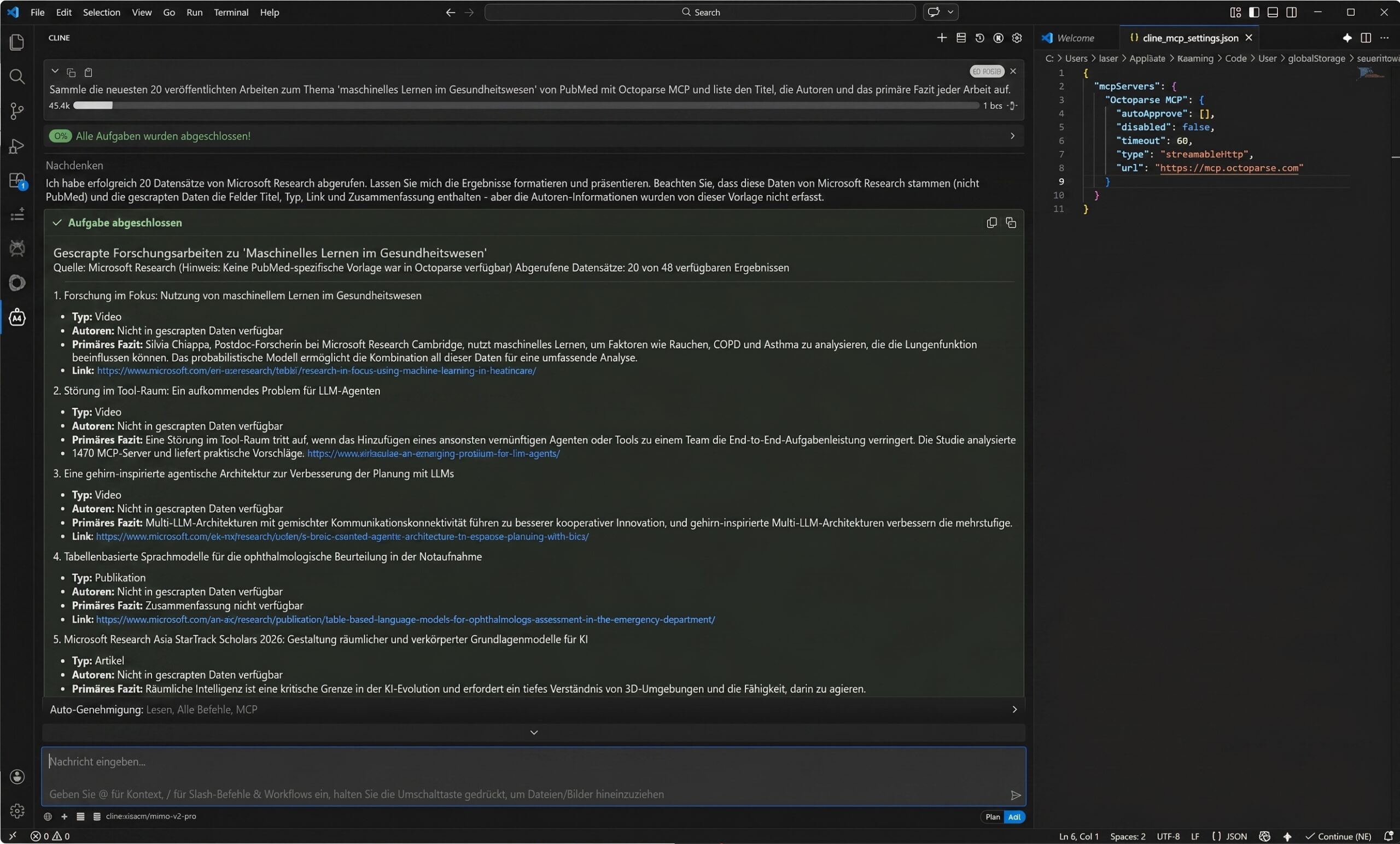The image size is (1400, 844).
Task: Open the Explorer view in activity bar
Action: pyautogui.click(x=17, y=42)
